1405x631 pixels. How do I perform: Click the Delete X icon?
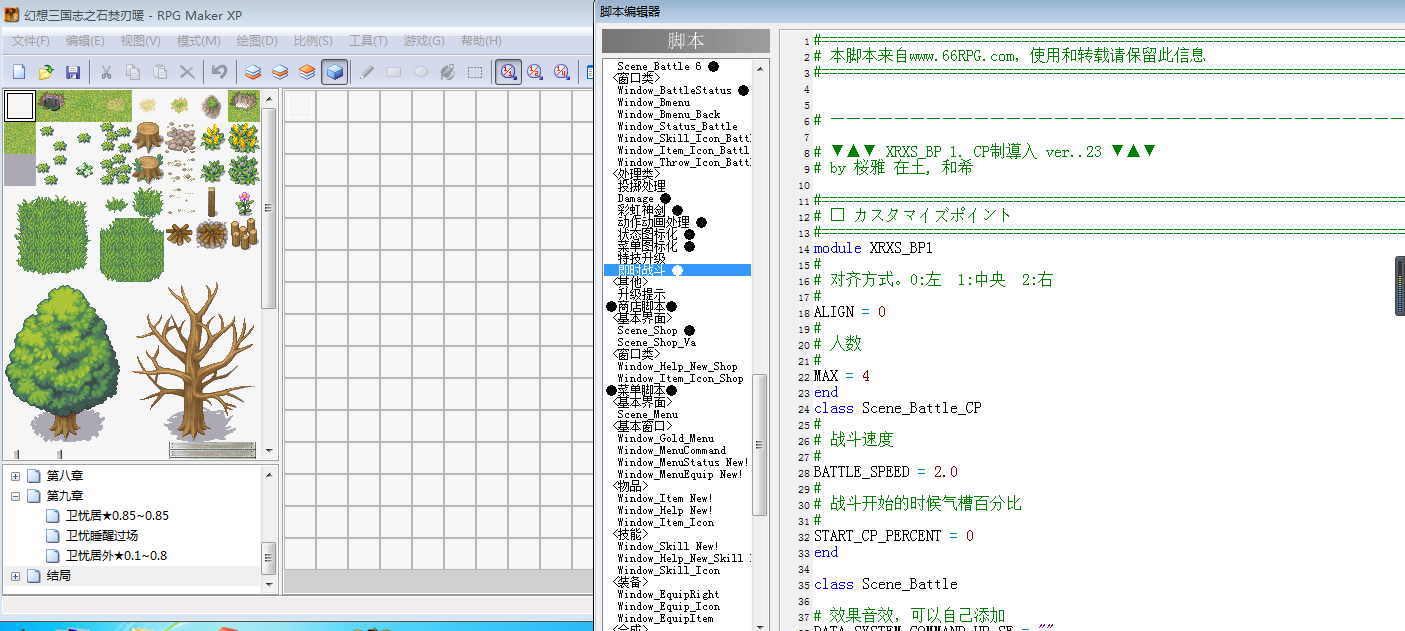pos(187,72)
